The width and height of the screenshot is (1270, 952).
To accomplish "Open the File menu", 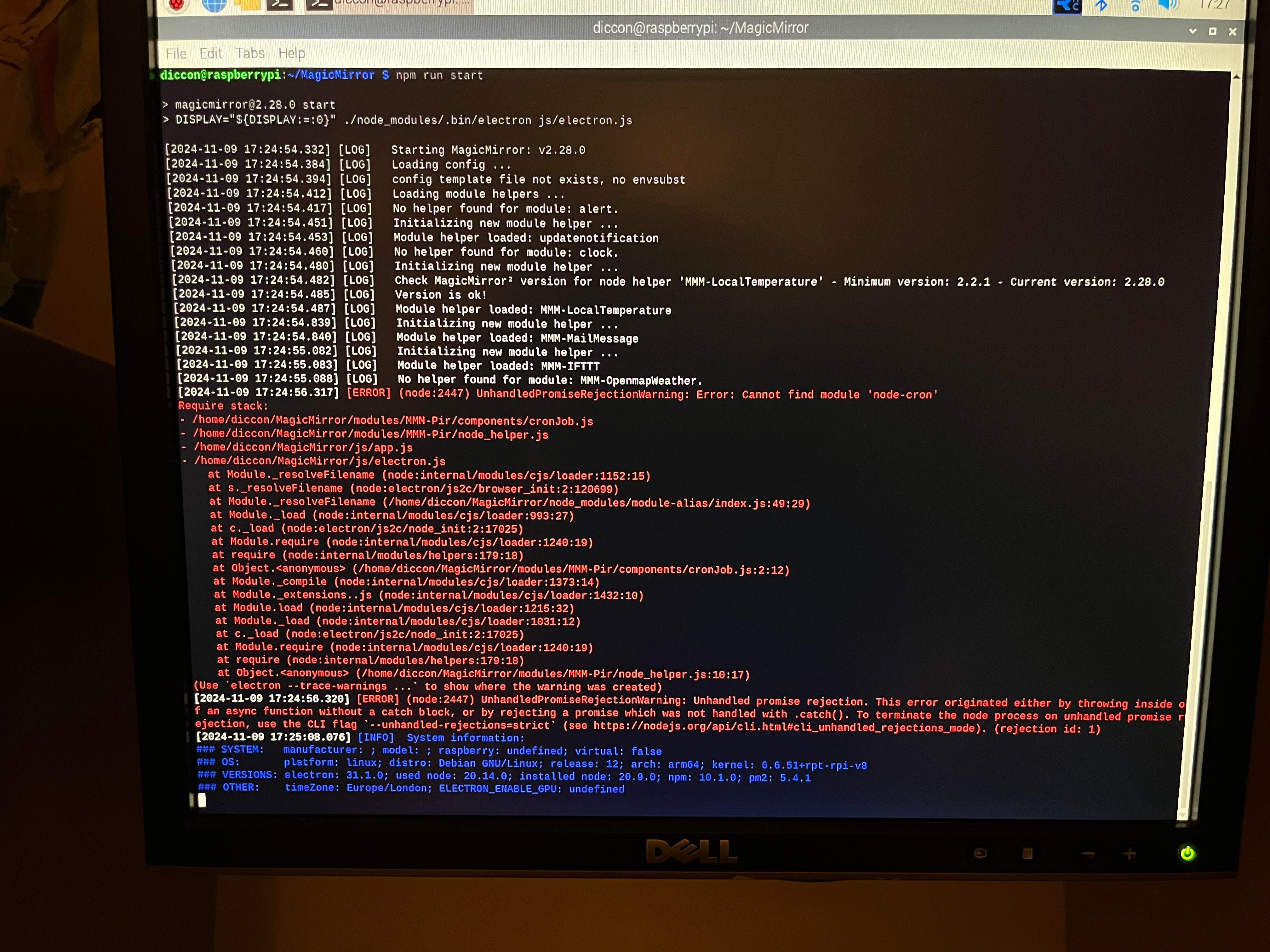I will (x=176, y=54).
